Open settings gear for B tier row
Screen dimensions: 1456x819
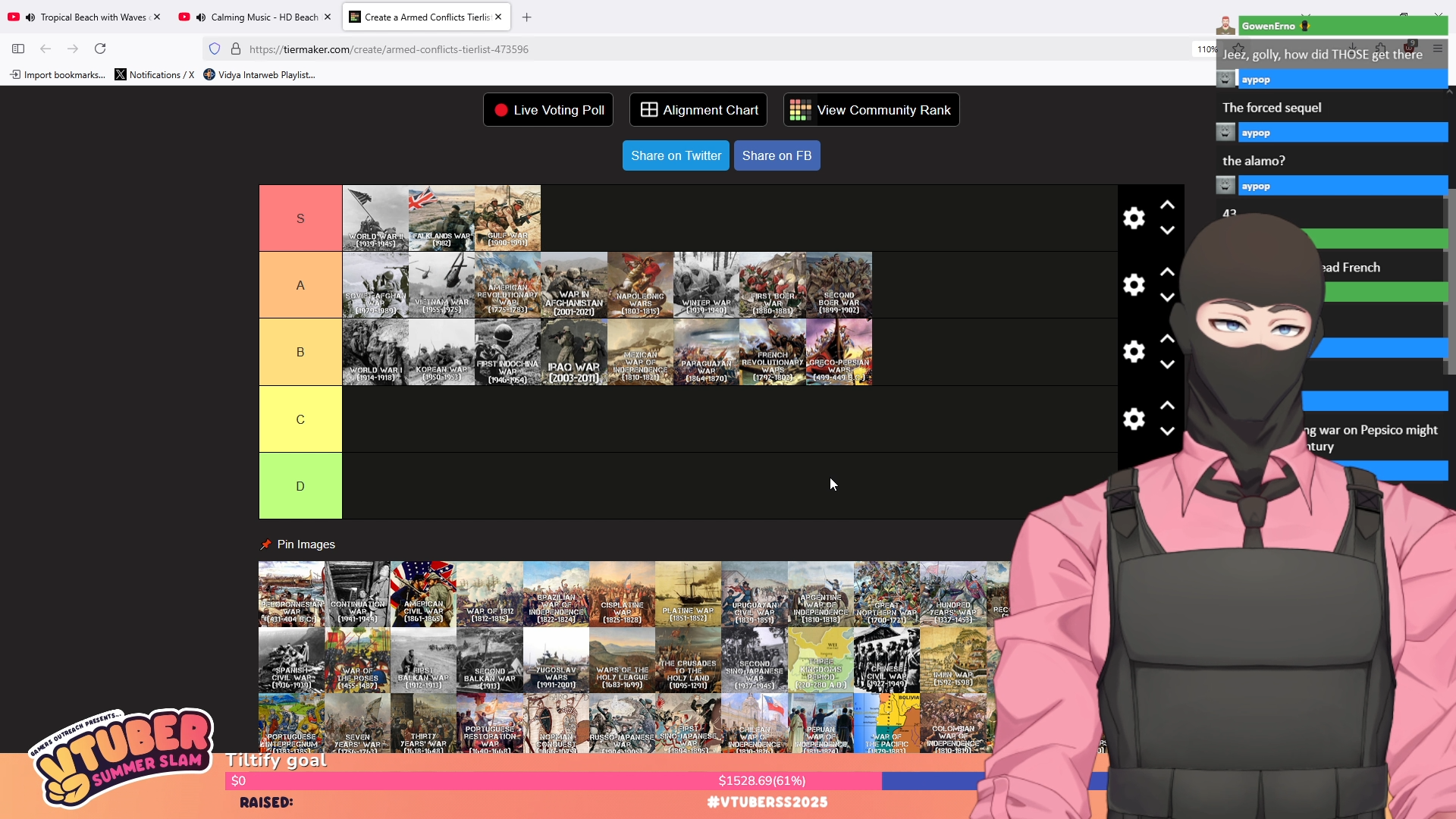tap(1134, 352)
